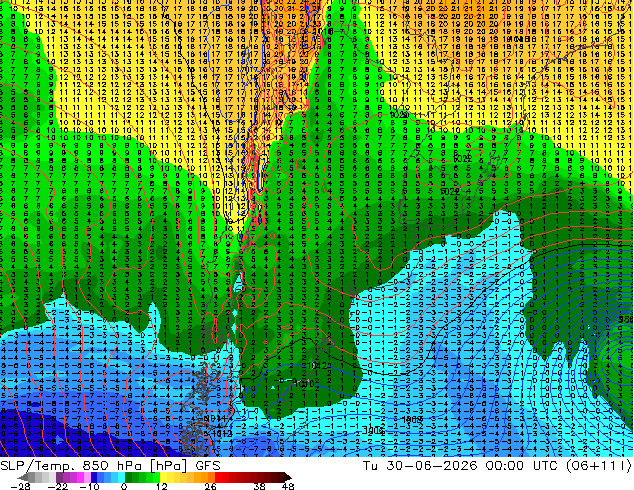Pick the bright yellow legend swatch above 12

point(163,477)
